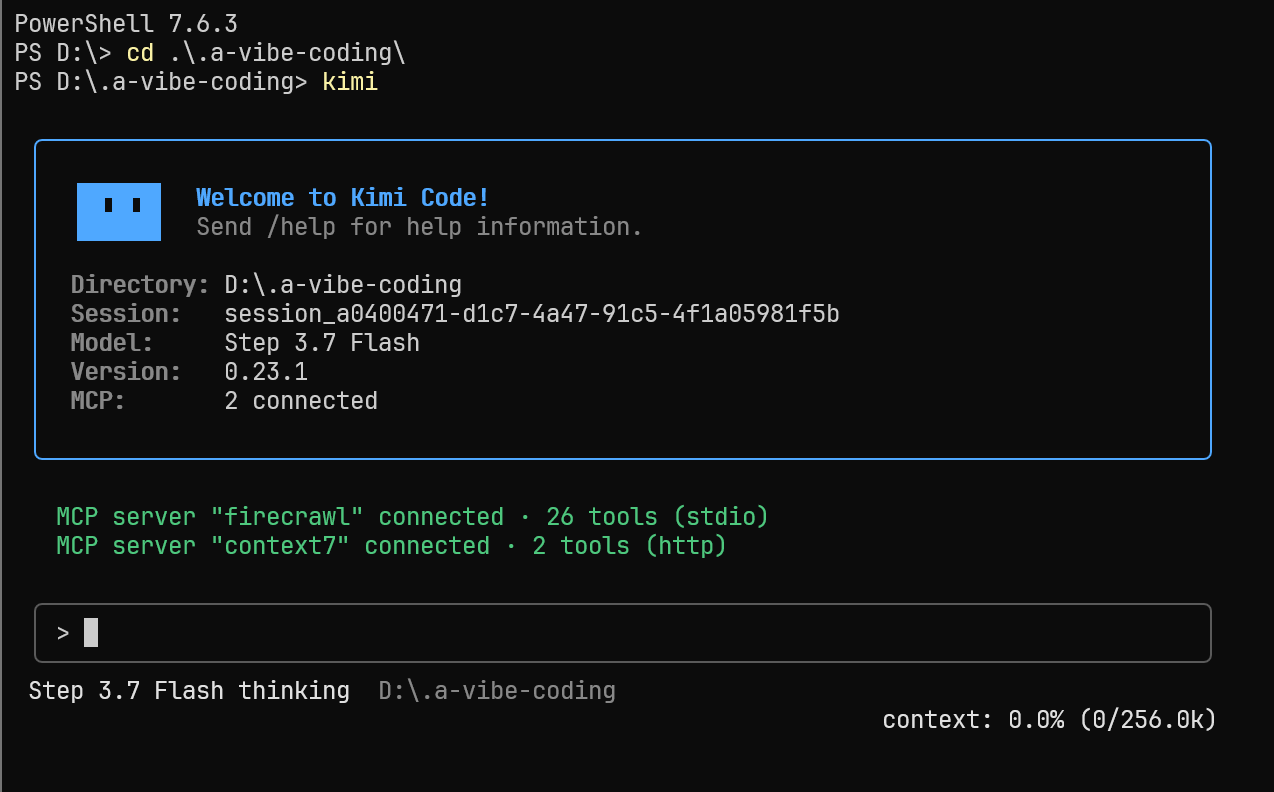This screenshot has height=792, width=1274.
Task: Click the "Session:" label
Action: tap(126, 314)
